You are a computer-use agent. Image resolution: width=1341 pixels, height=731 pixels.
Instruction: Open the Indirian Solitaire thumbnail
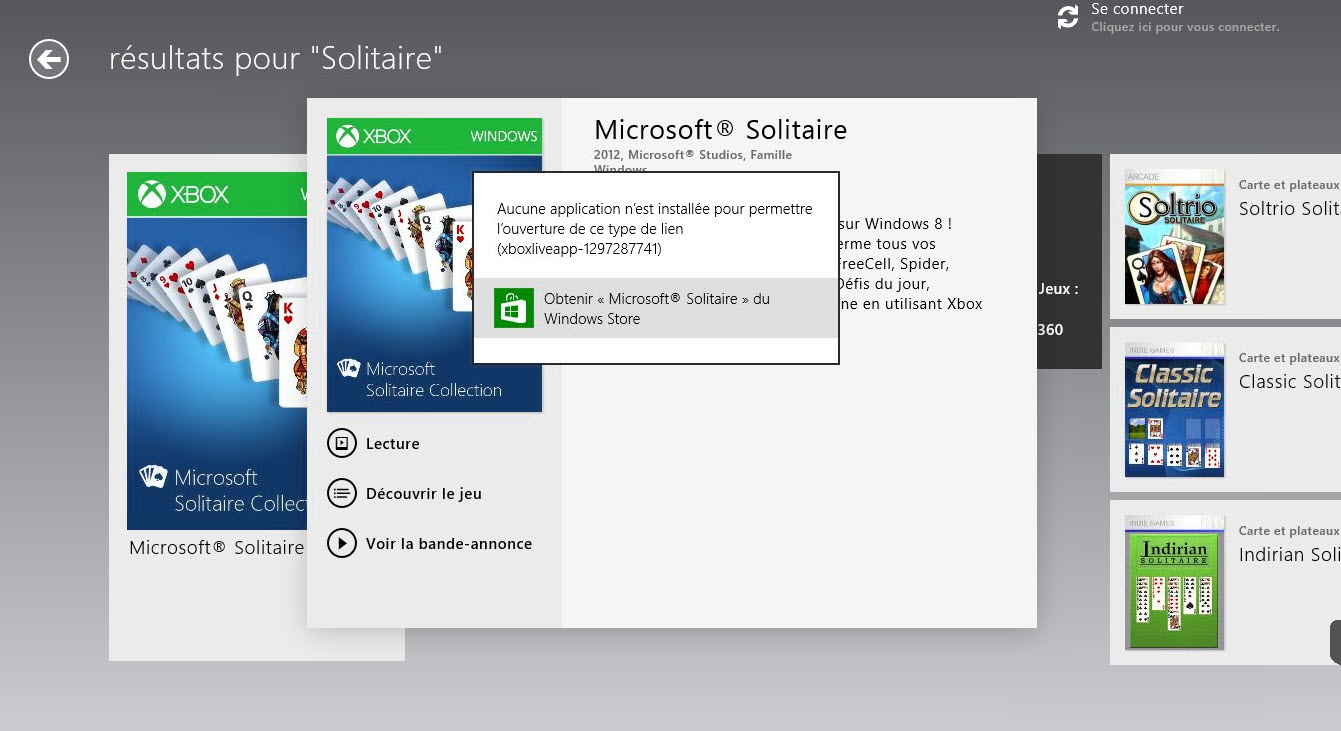1174,582
